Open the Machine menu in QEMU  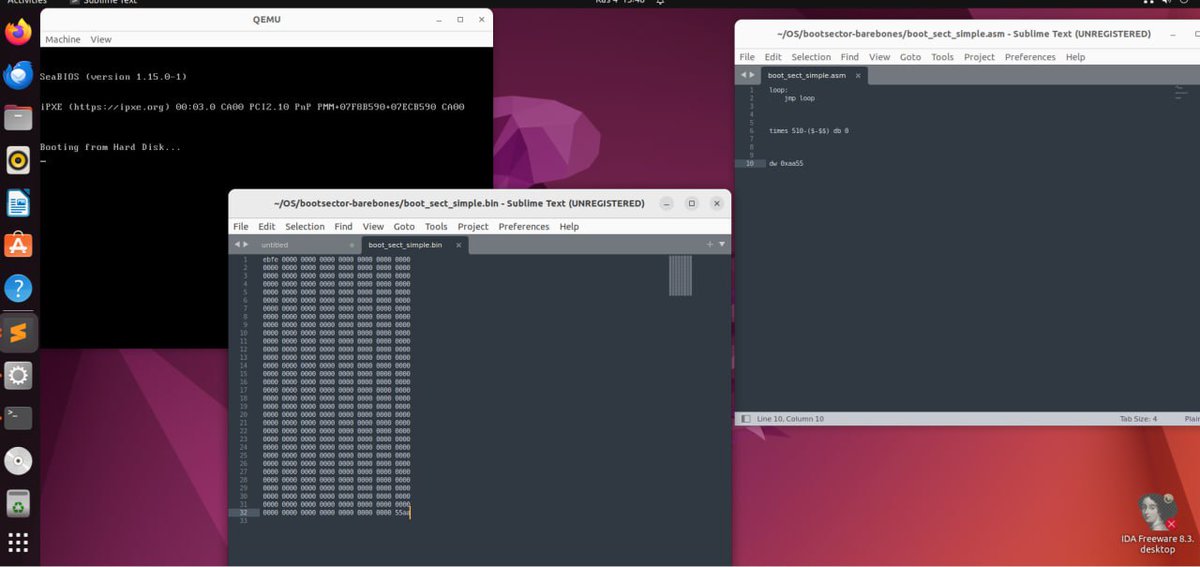[63, 39]
